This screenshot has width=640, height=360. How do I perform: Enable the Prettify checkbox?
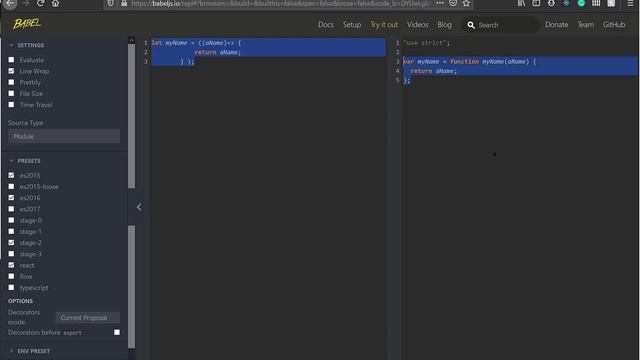[11, 82]
